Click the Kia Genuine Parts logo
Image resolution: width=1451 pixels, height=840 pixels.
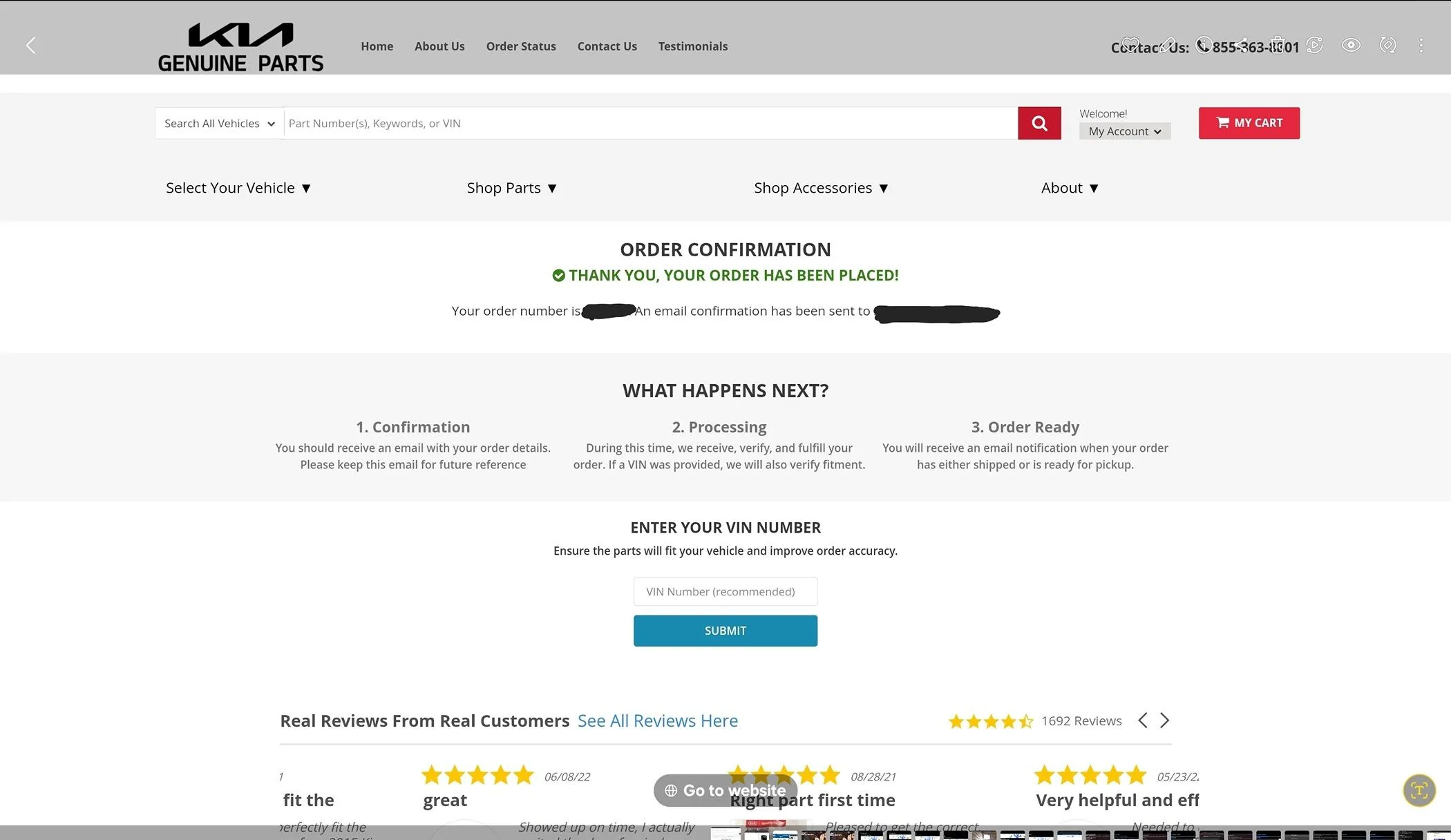tap(240, 47)
